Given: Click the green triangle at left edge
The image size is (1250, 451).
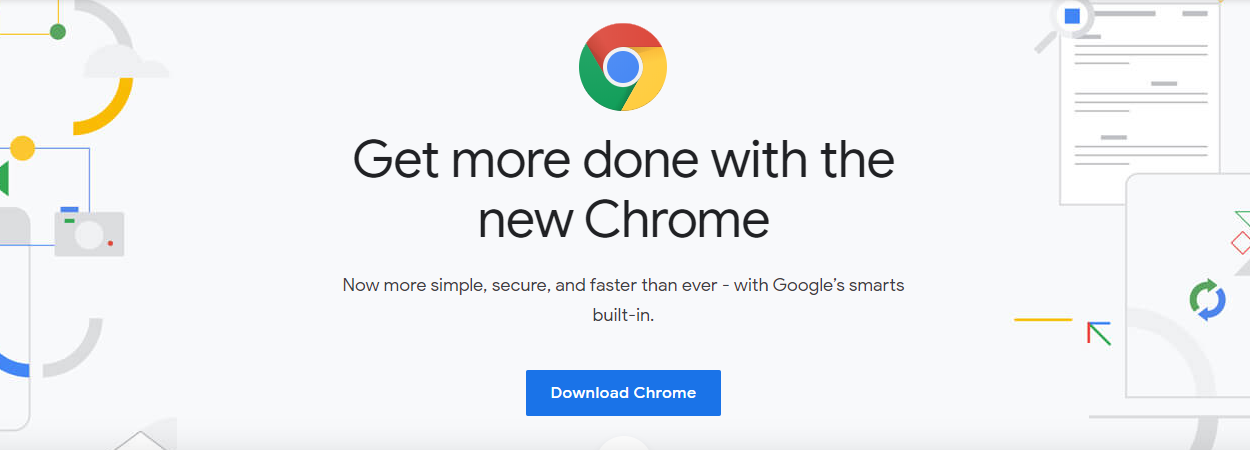Looking at the screenshot, I should pos(4,177).
